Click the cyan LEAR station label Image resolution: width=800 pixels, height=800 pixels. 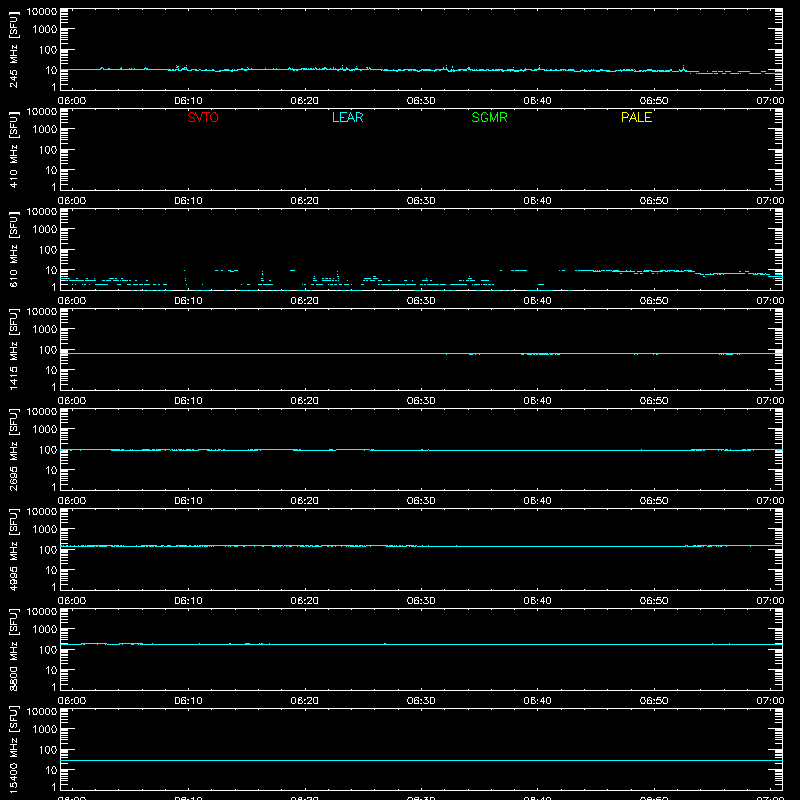point(347,117)
